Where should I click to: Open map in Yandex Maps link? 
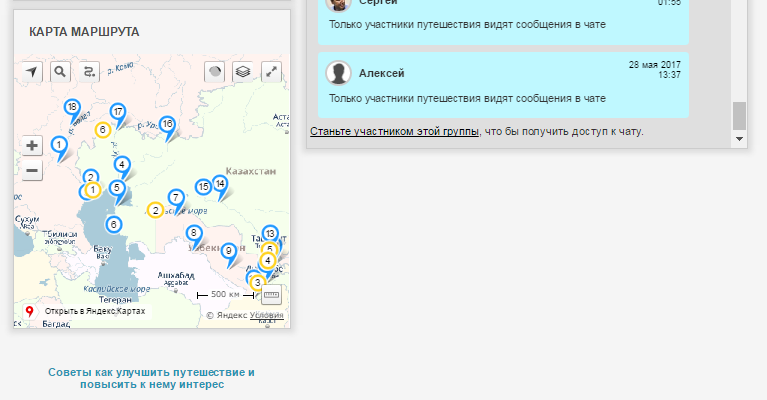click(x=94, y=312)
